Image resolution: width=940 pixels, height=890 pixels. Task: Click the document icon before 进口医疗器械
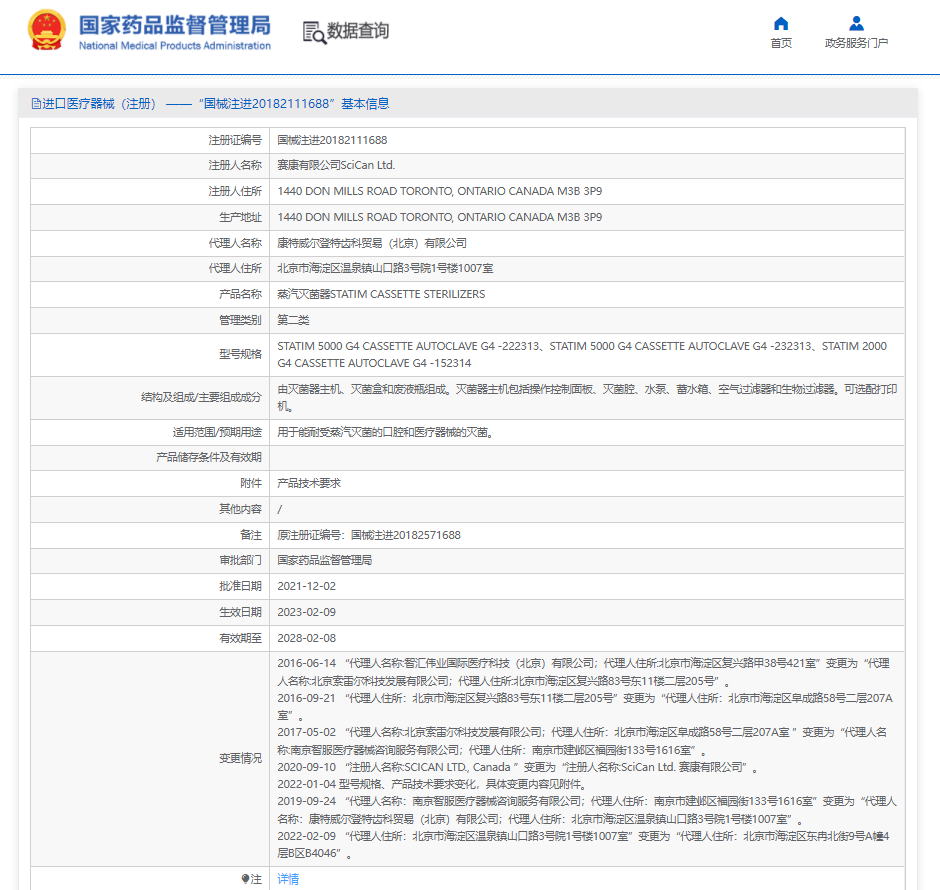tap(36, 104)
